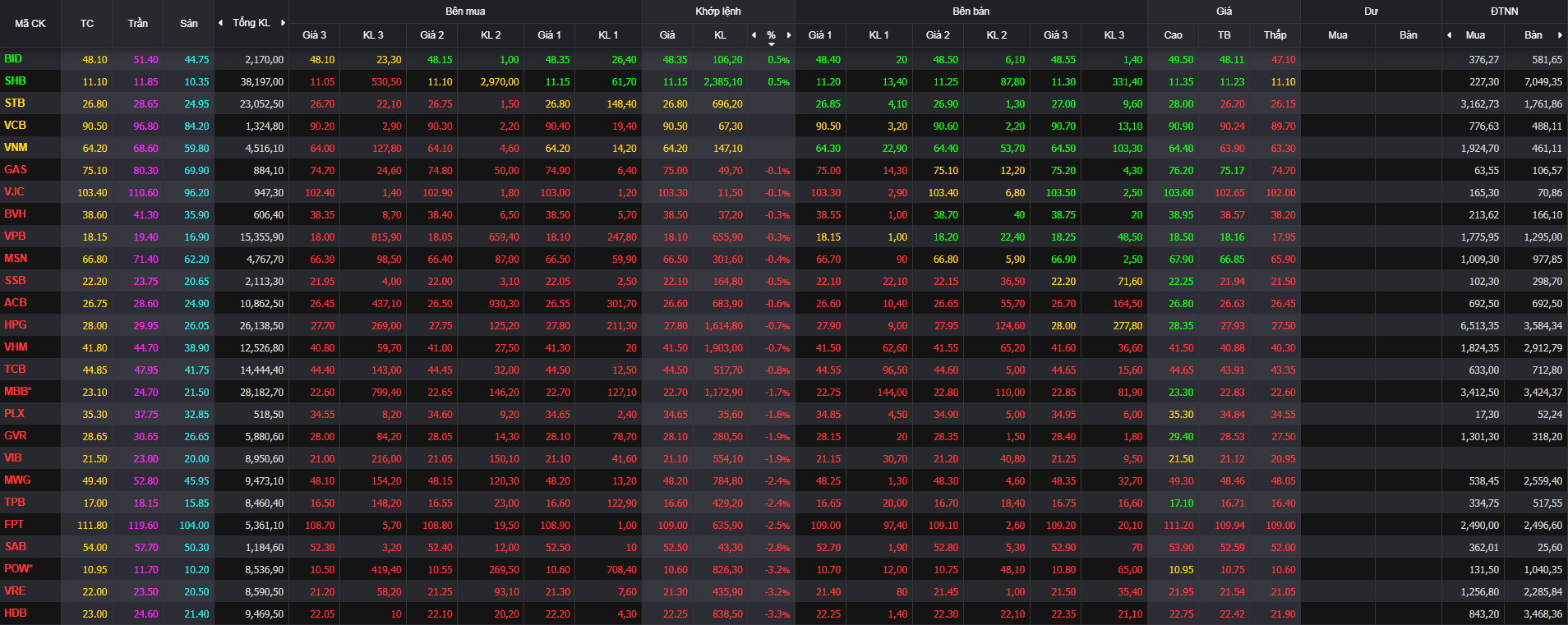Click KL 3 header under Bên bán
This screenshot has height=625, width=1568.
click(x=1114, y=35)
